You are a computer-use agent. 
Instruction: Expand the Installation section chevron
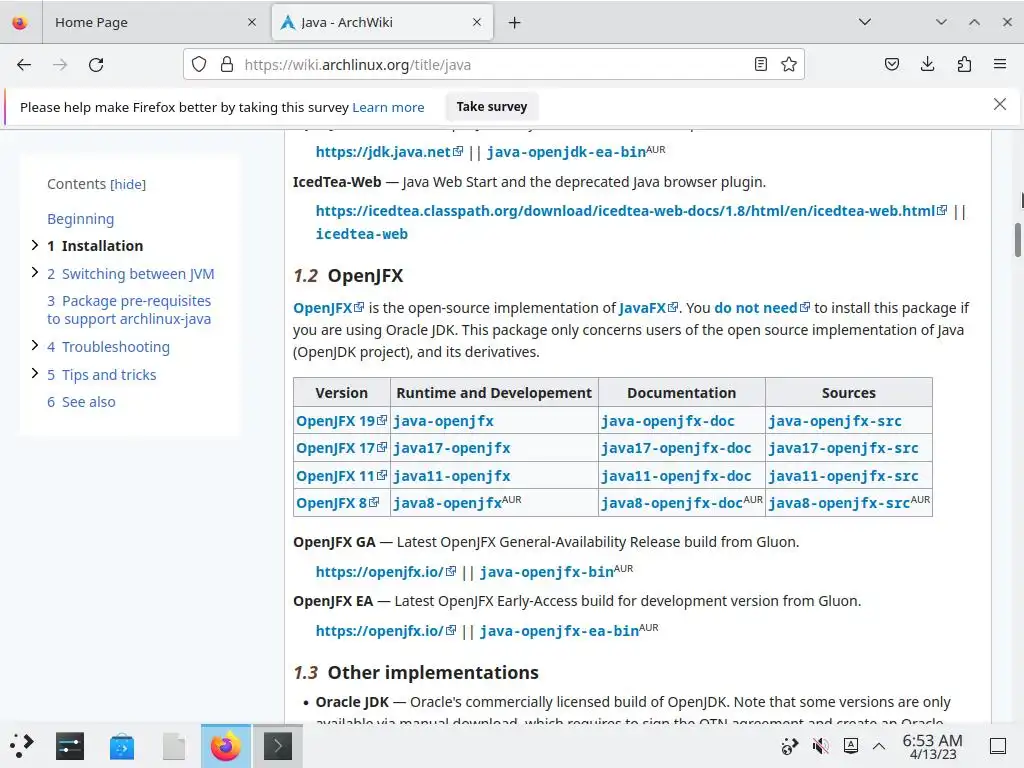tap(35, 245)
